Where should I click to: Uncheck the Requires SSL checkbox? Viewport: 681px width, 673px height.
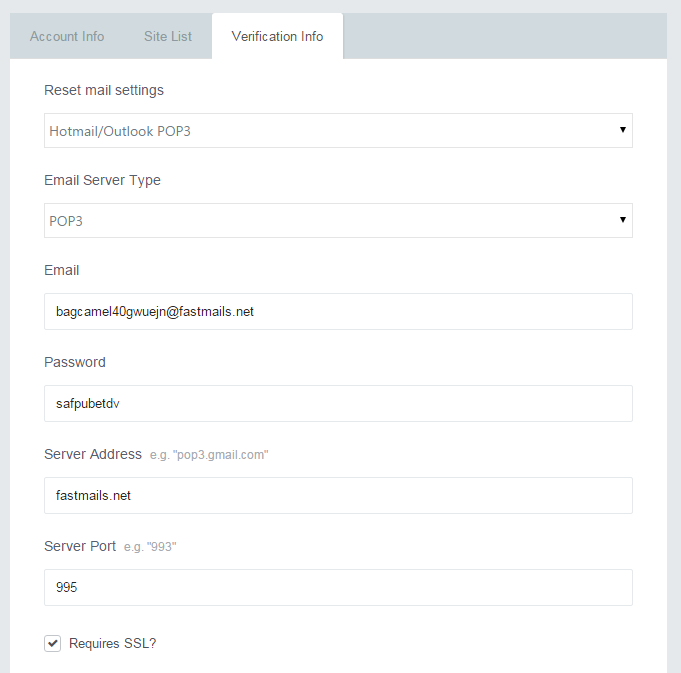coord(53,643)
